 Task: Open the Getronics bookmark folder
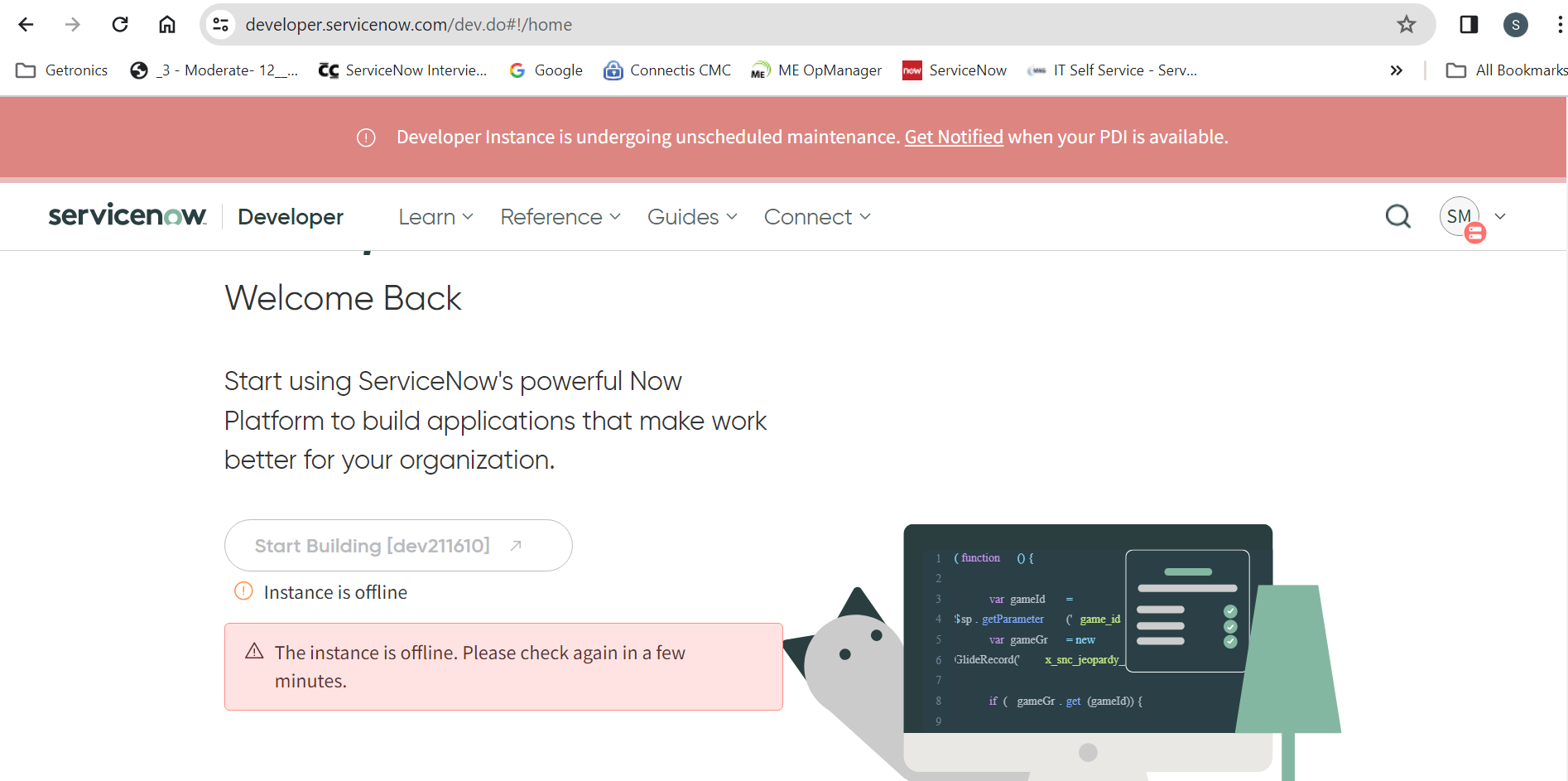tap(62, 70)
